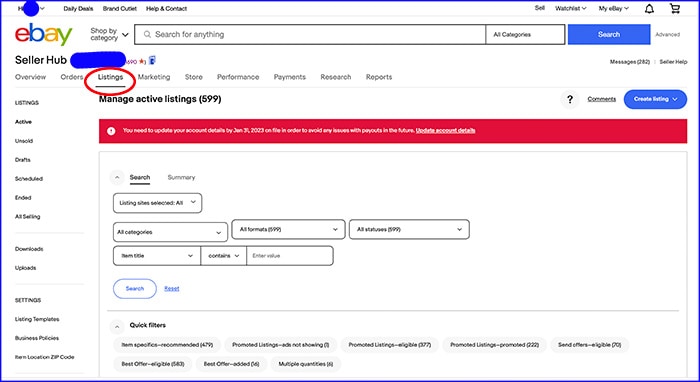Click the eBay logo
Viewport: 700px width, 382px height.
(x=43, y=35)
